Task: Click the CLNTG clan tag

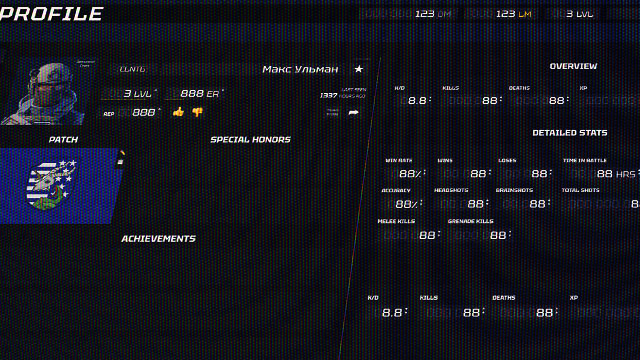Action: (x=132, y=69)
